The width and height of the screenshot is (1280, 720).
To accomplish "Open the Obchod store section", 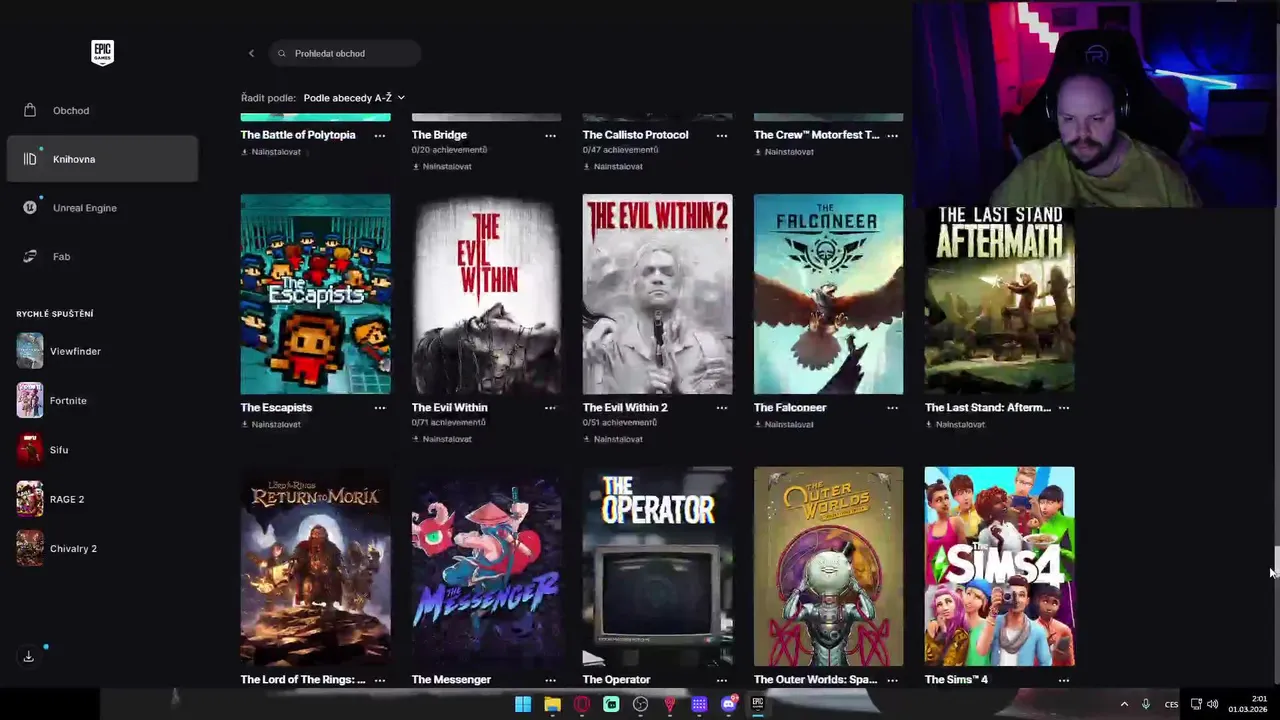I will [102, 110].
